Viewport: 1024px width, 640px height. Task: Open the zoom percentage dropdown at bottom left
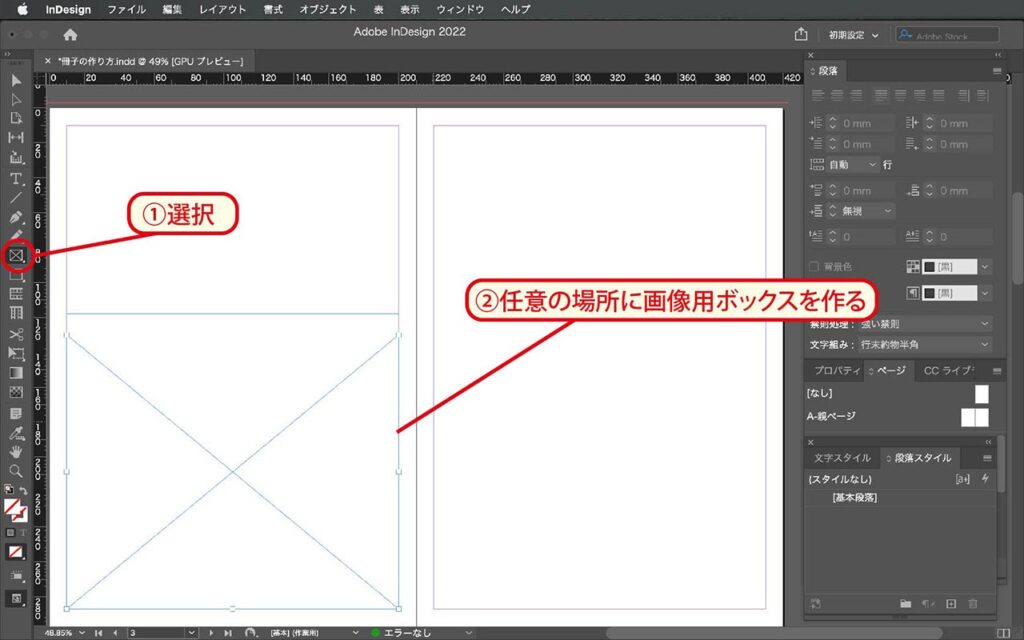tap(82, 632)
